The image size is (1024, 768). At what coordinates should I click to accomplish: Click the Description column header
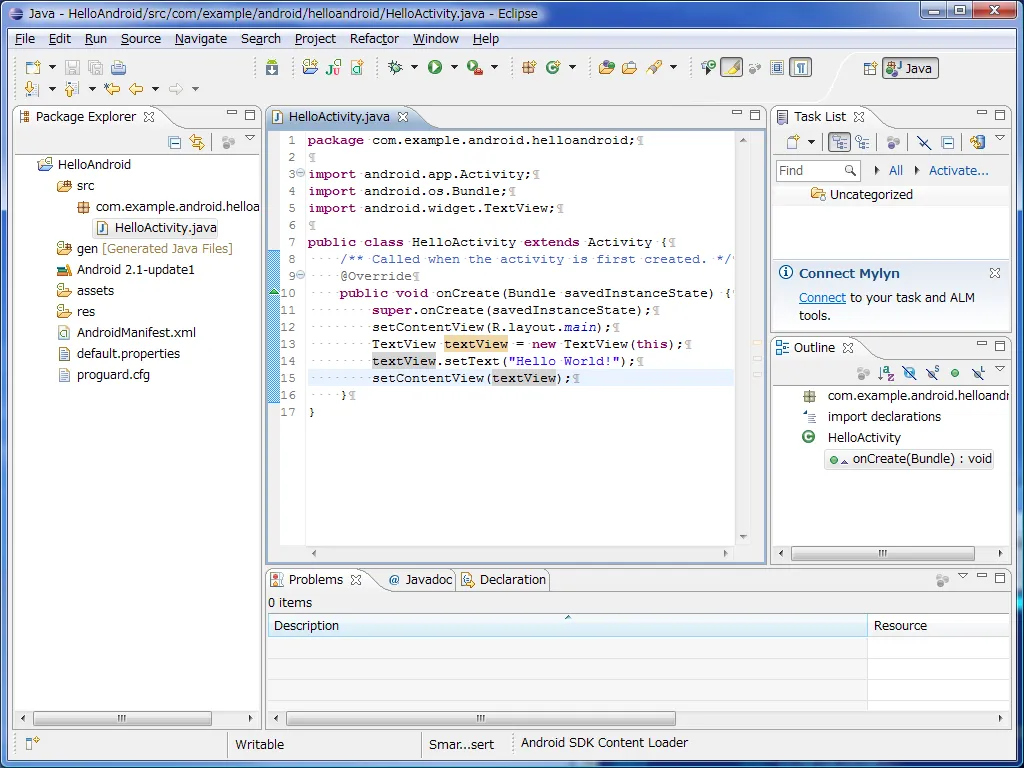point(567,626)
